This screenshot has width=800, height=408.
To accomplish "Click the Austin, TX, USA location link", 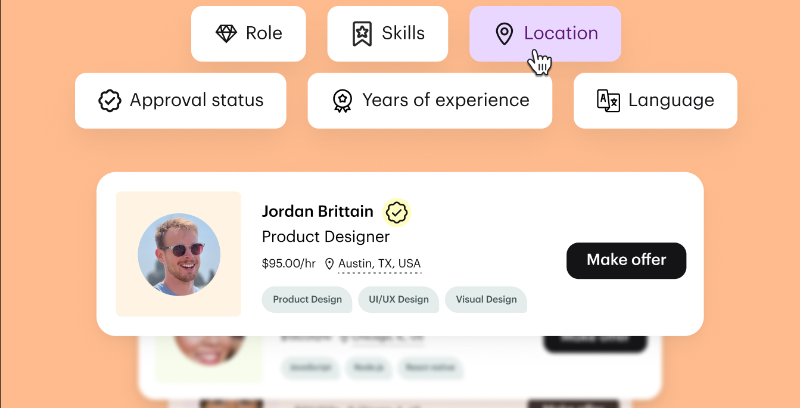I will [379, 264].
